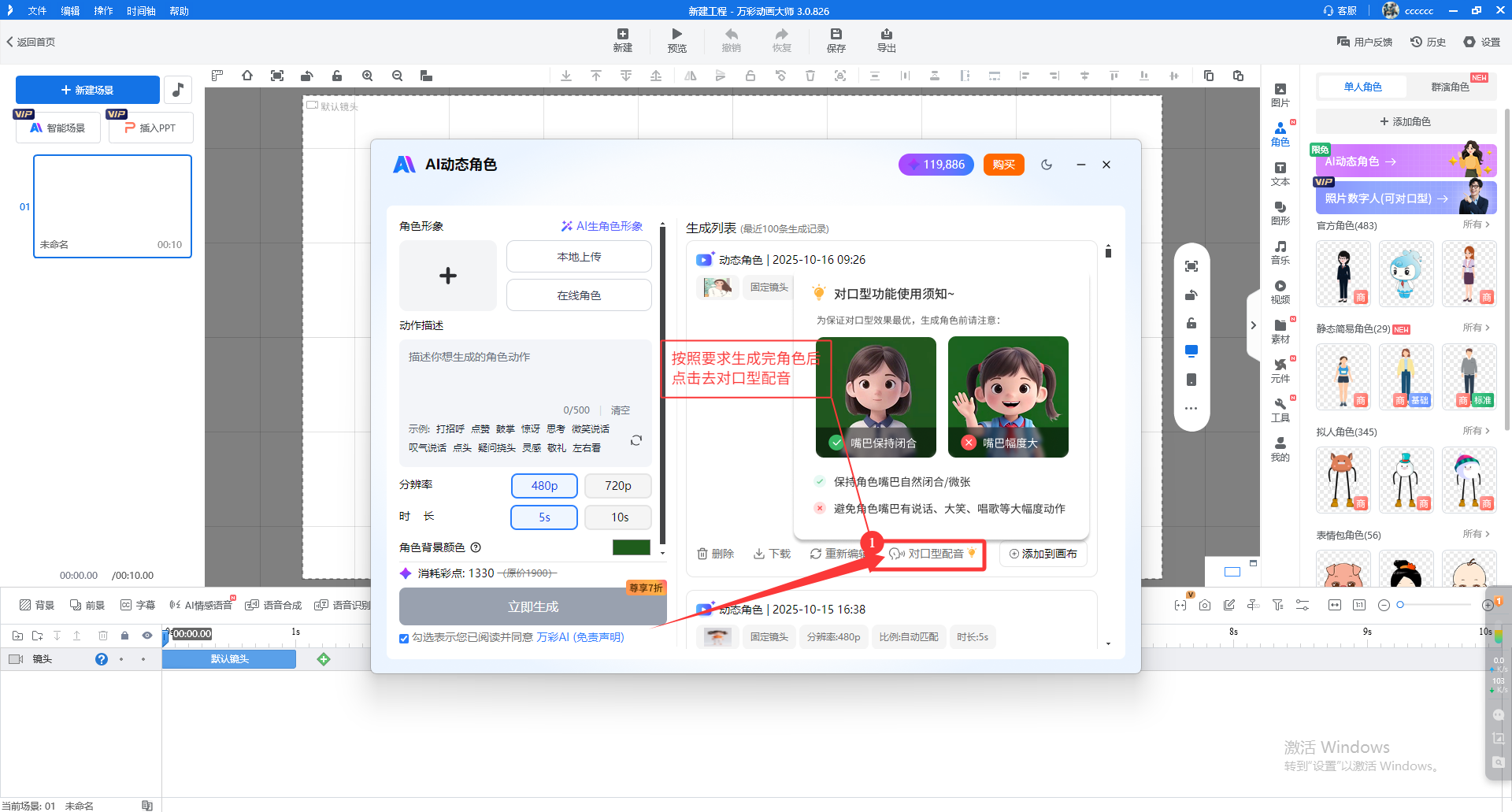The image size is (1512, 812).
Task: Click the lip-sync dubbing button
Action: pos(933,554)
